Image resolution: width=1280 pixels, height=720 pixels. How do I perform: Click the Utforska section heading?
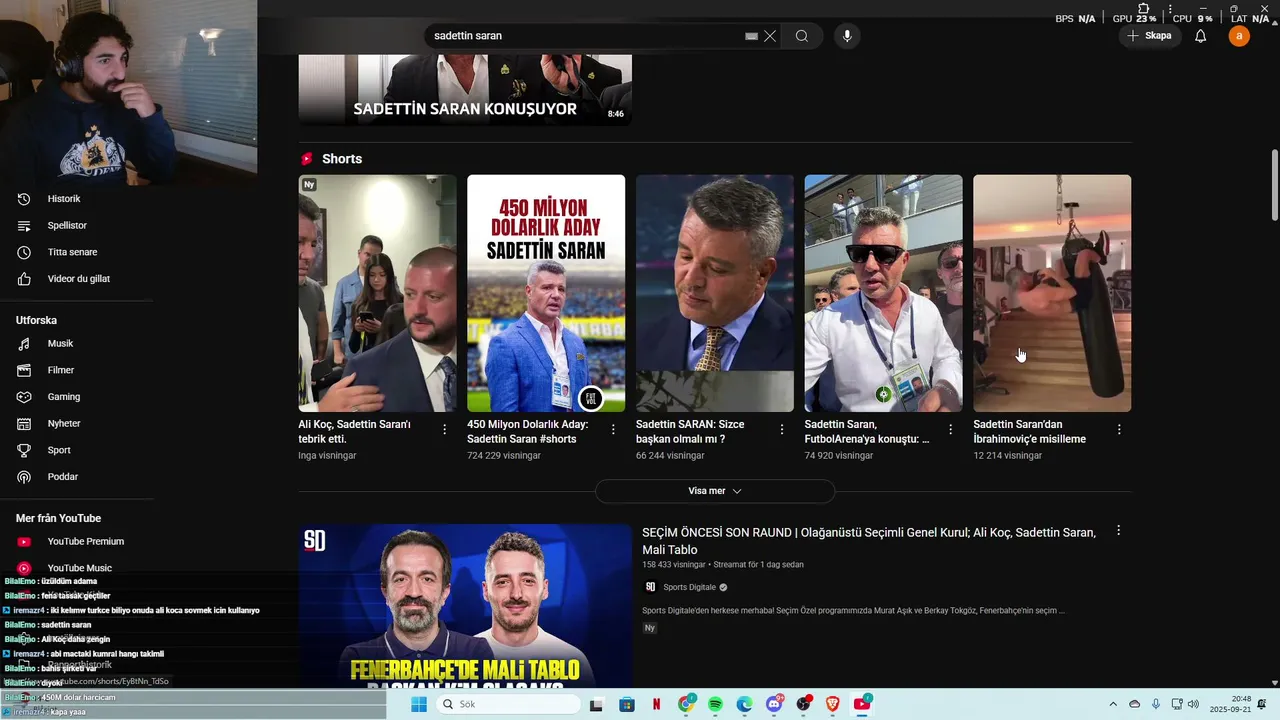click(36, 320)
